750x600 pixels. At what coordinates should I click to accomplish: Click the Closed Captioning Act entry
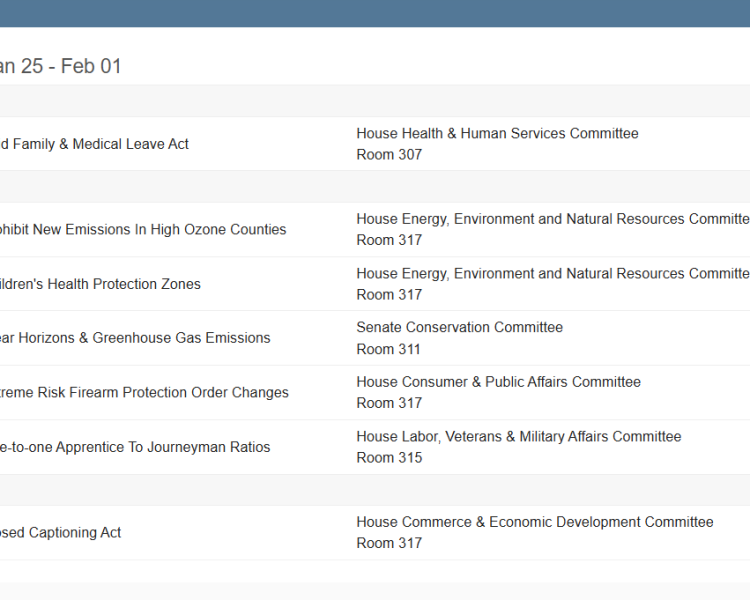pyautogui.click(x=61, y=533)
